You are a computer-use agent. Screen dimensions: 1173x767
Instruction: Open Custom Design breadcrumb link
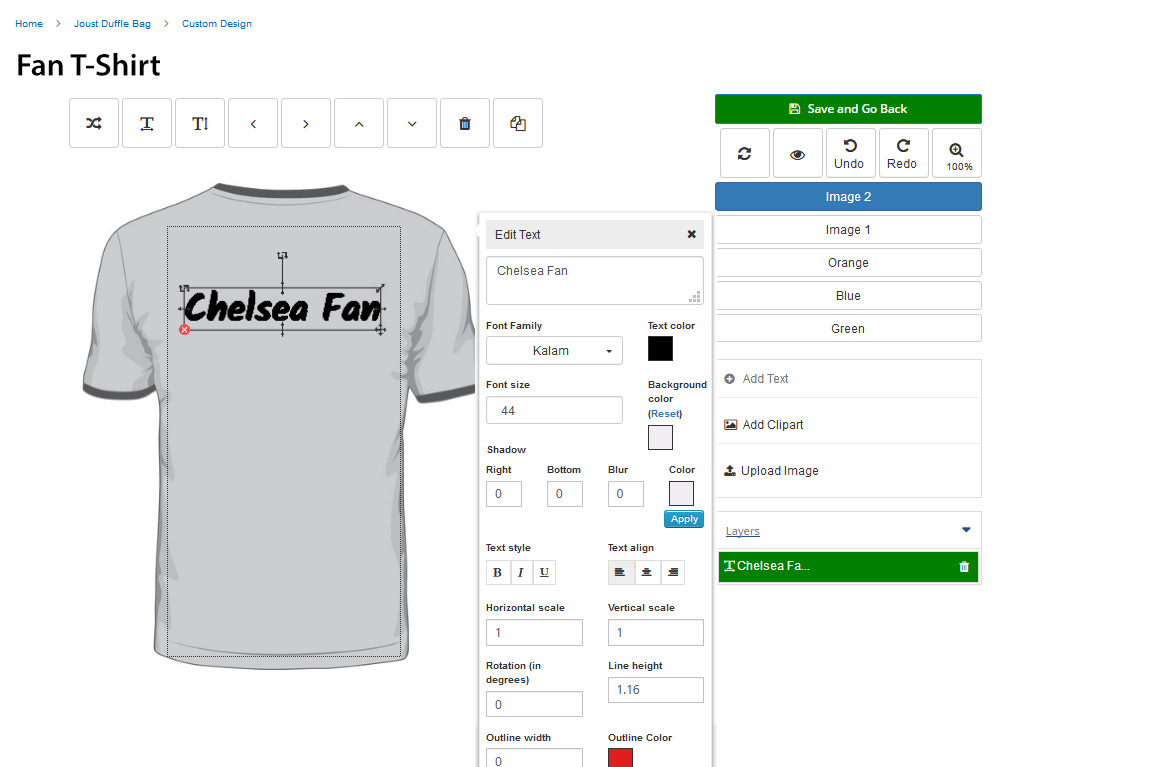[217, 24]
